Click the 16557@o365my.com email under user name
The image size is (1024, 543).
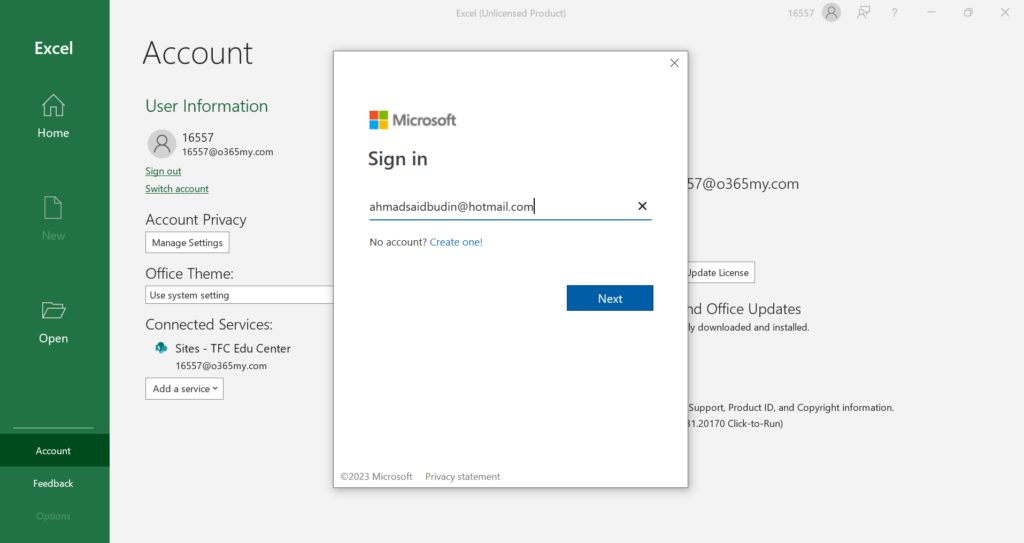pyautogui.click(x=227, y=152)
